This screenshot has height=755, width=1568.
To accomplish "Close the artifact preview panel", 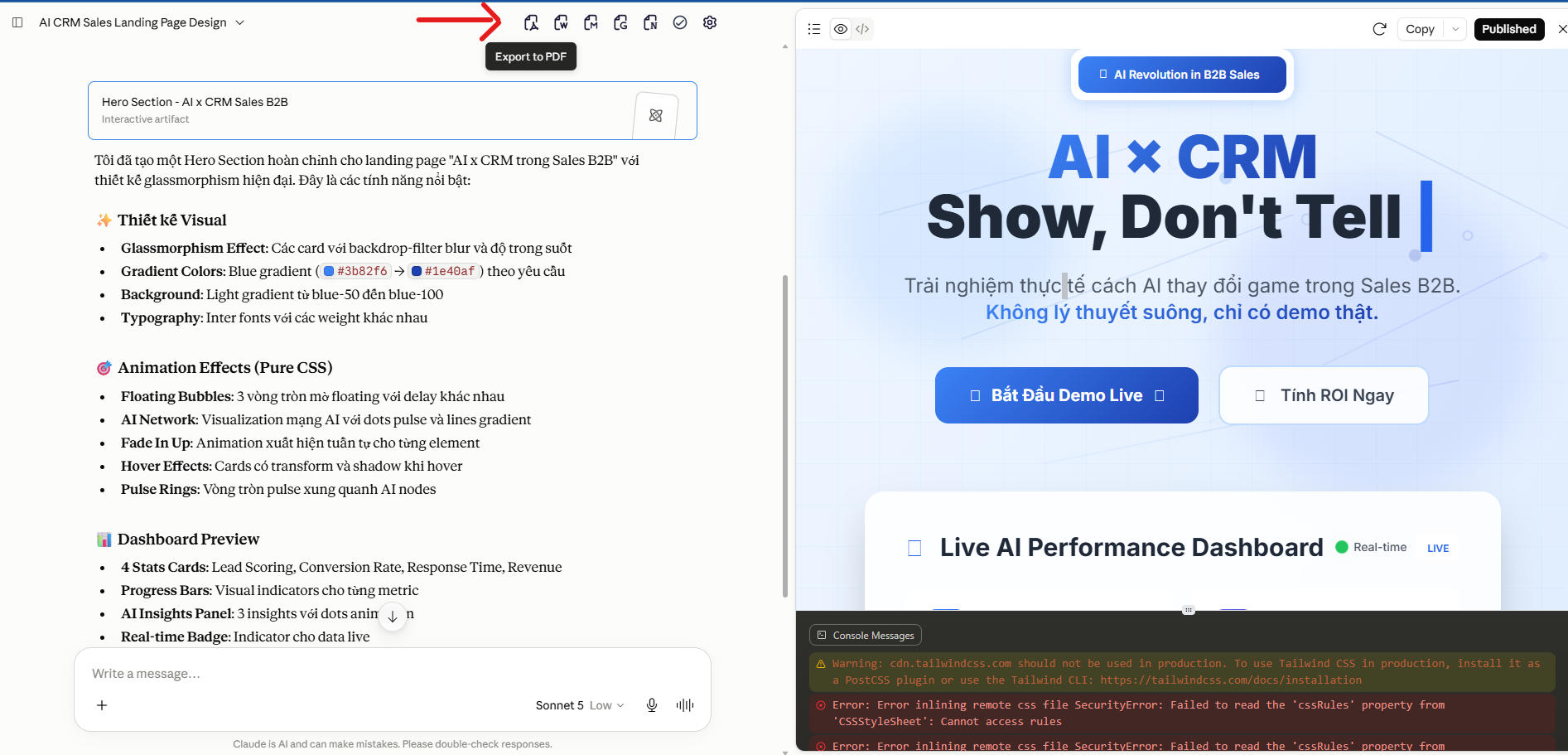I will tap(1562, 29).
